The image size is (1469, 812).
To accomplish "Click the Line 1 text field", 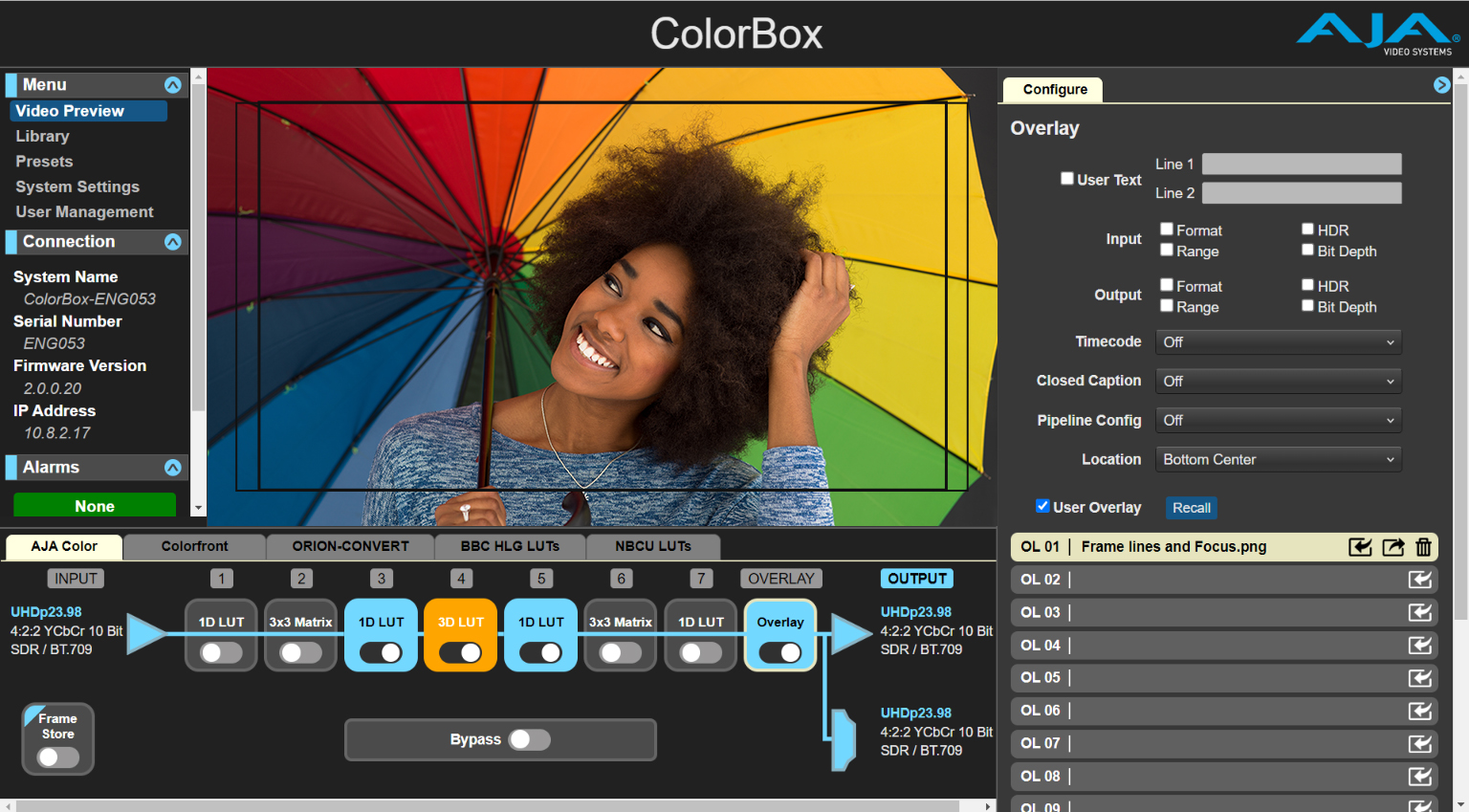I will (1301, 165).
